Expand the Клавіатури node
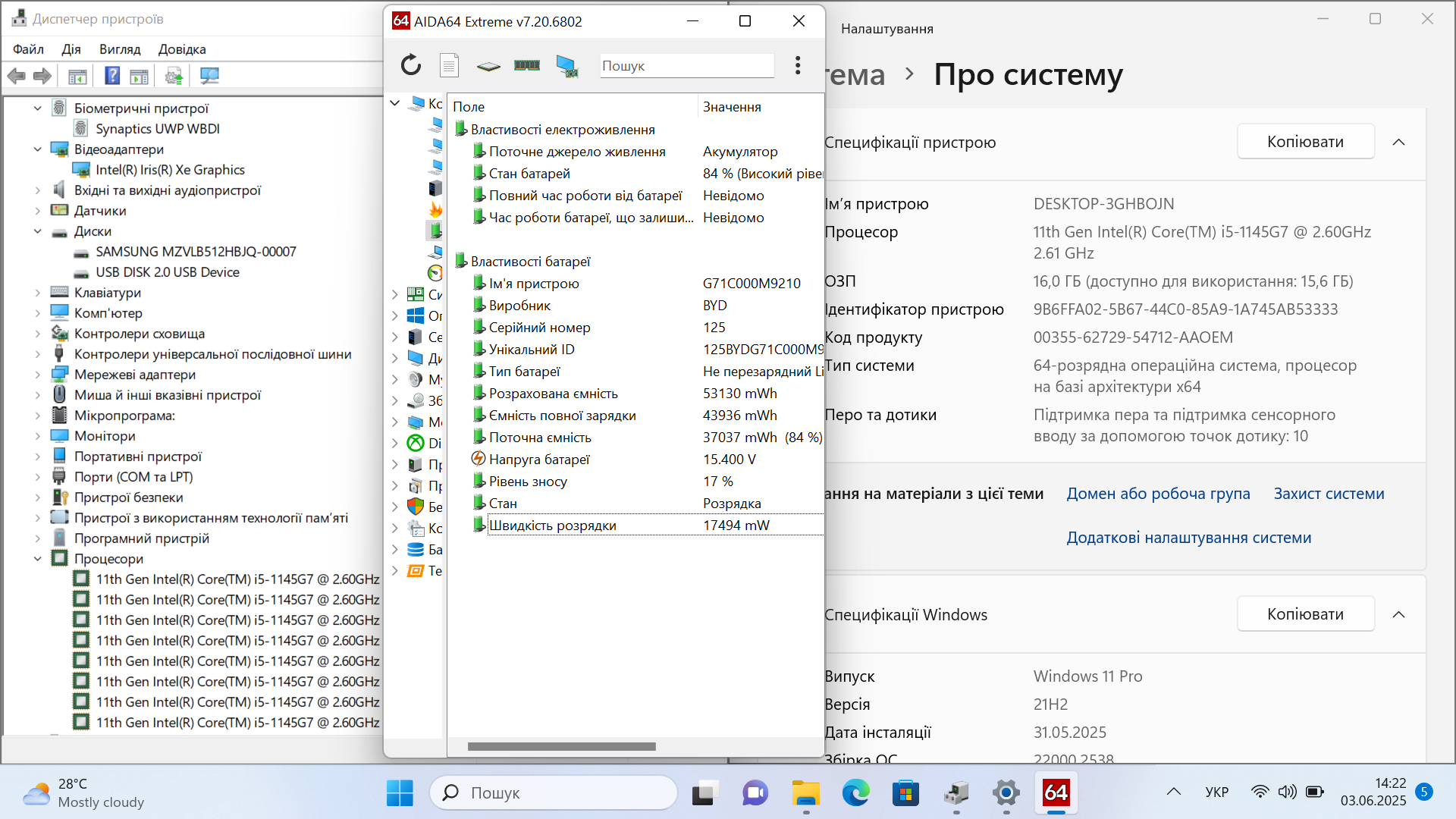Screen dimensions: 1456x819 click(37, 293)
